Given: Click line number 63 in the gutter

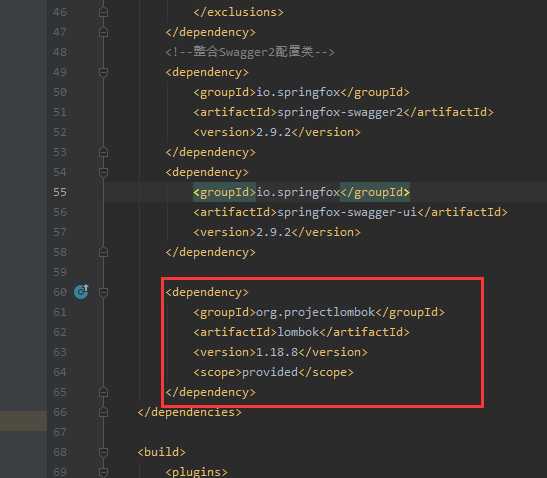Looking at the screenshot, I should tap(60, 352).
